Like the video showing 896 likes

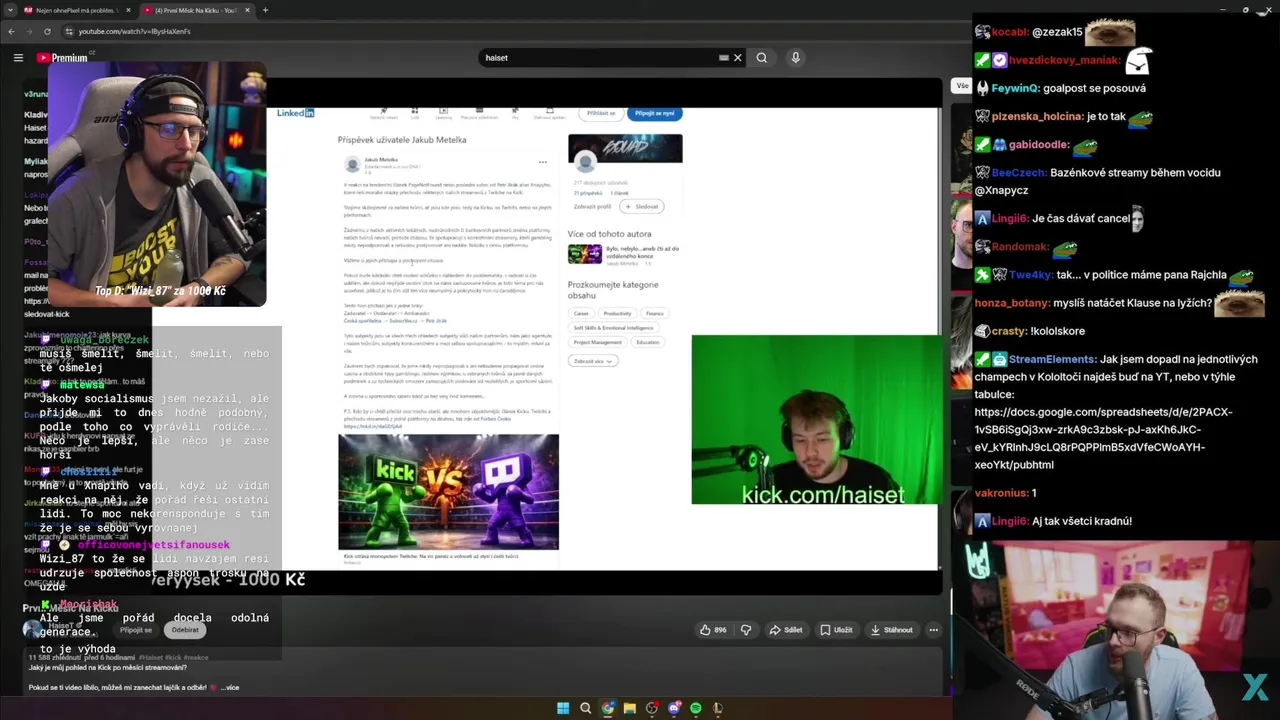(713, 630)
